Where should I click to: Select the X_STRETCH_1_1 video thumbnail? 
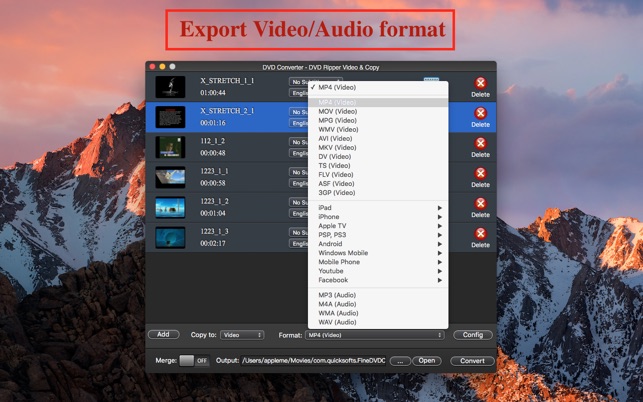coord(170,88)
